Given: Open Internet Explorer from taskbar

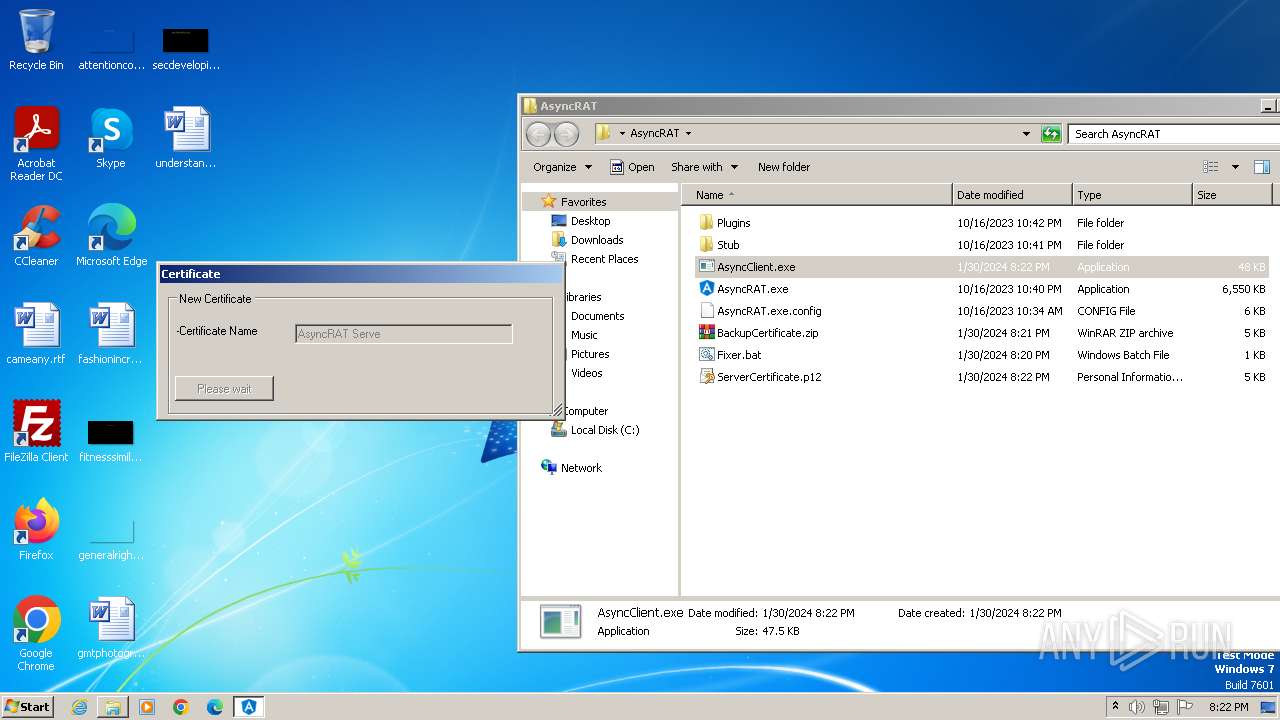Looking at the screenshot, I should point(79,707).
